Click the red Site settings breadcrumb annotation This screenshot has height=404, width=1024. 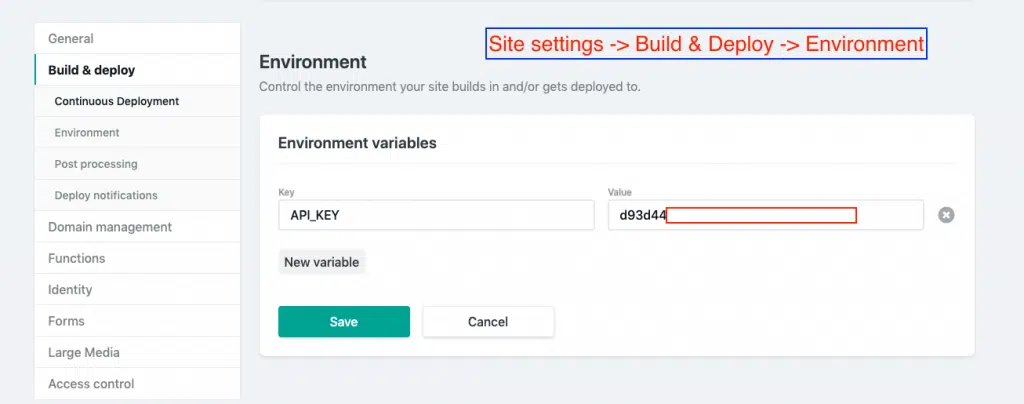tap(706, 44)
